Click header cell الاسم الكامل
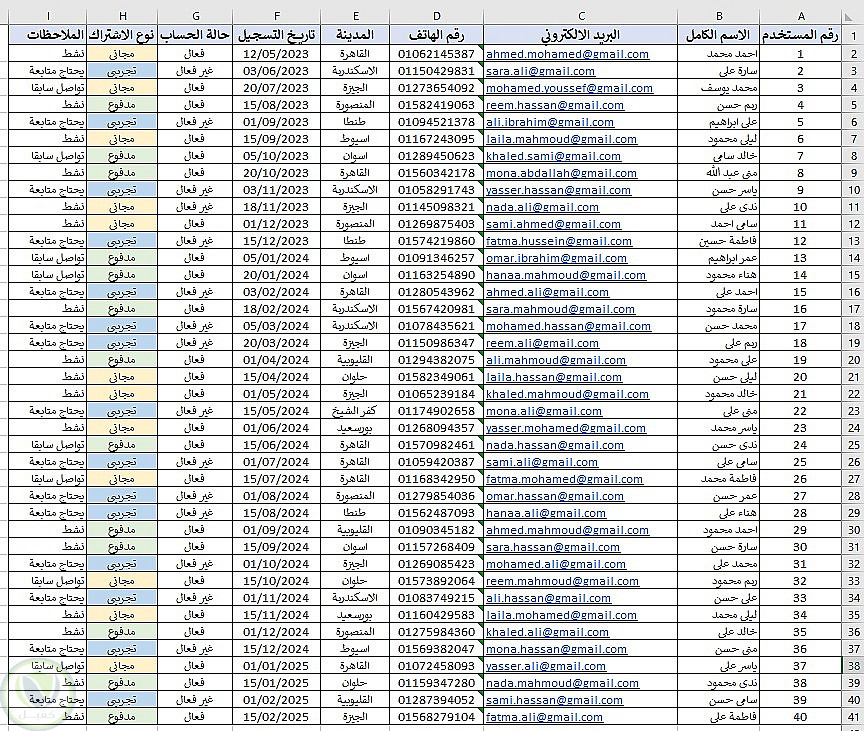This screenshot has height=731, width=864. click(719, 36)
